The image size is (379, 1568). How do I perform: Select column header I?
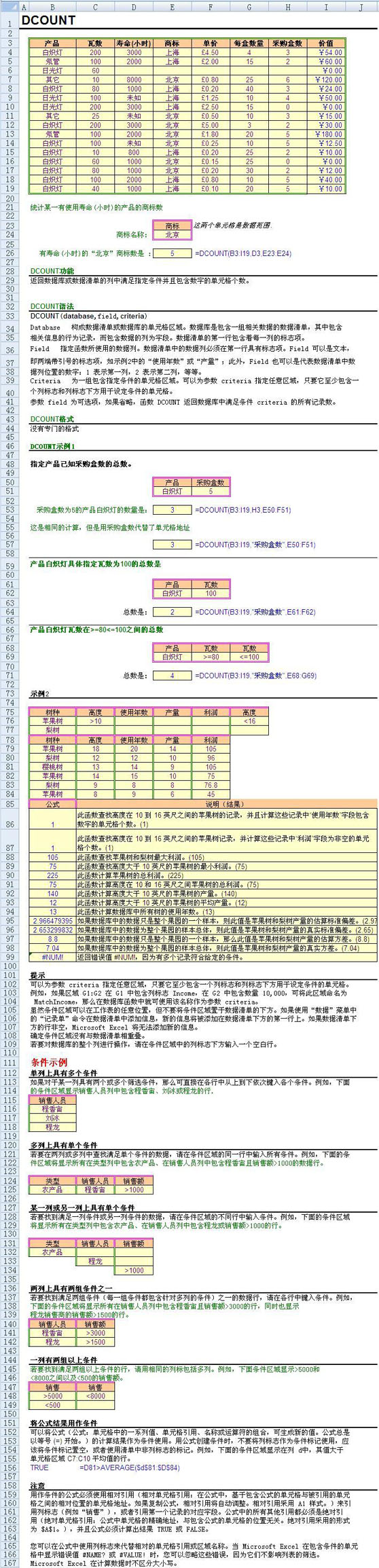(326, 7)
